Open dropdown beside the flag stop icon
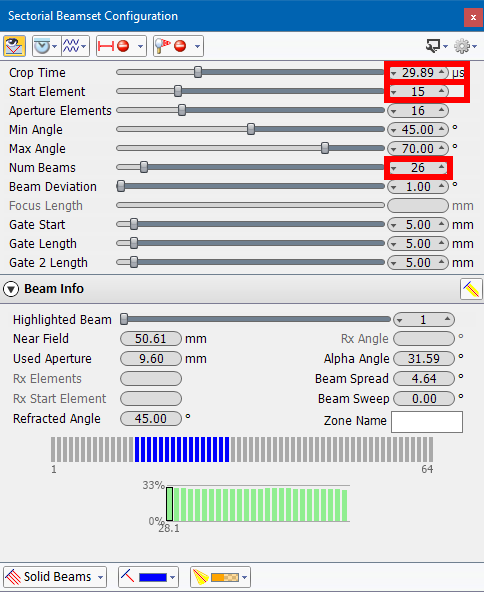This screenshot has width=484, height=592. click(197, 46)
